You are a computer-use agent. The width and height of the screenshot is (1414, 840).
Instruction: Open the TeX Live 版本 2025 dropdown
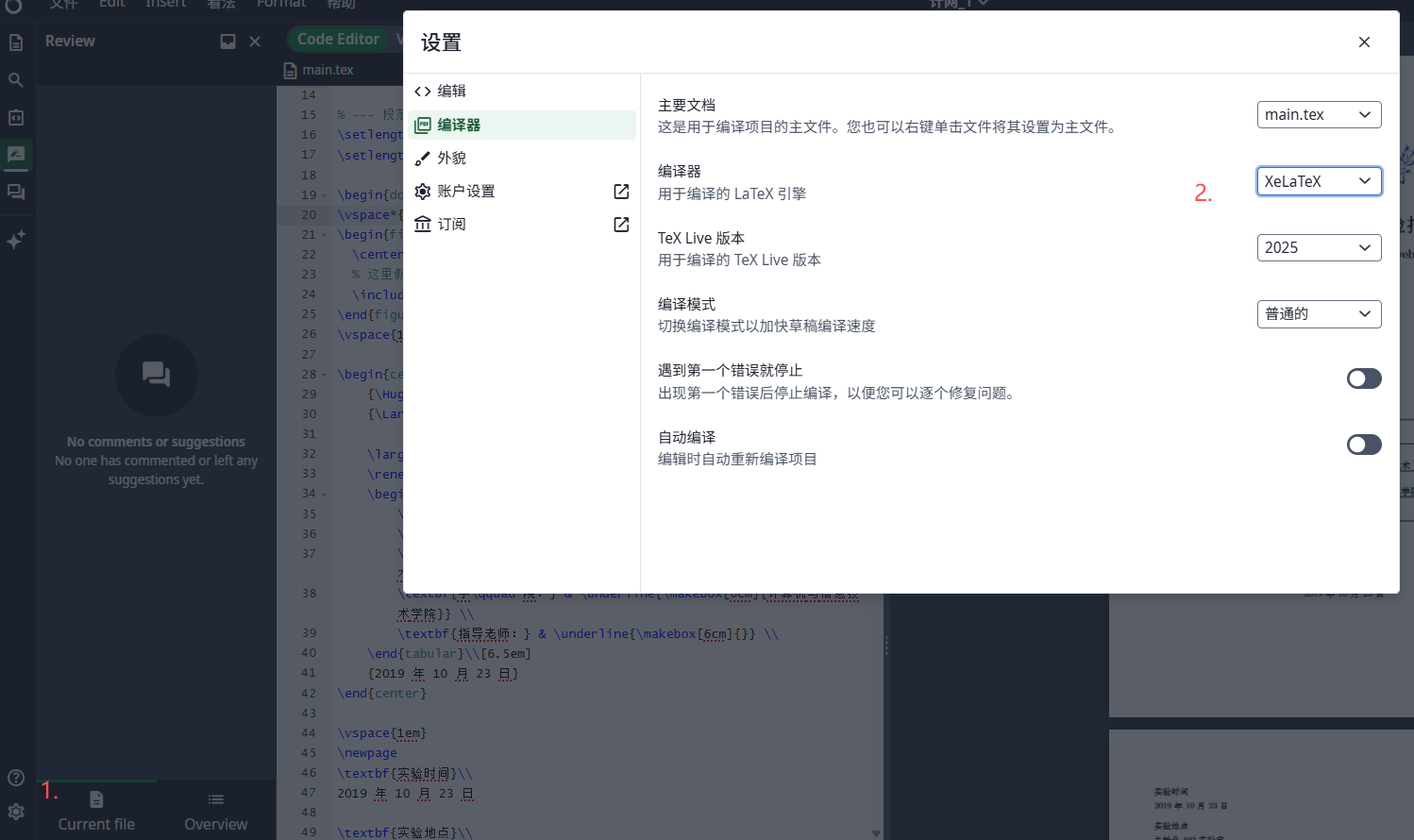coord(1319,247)
